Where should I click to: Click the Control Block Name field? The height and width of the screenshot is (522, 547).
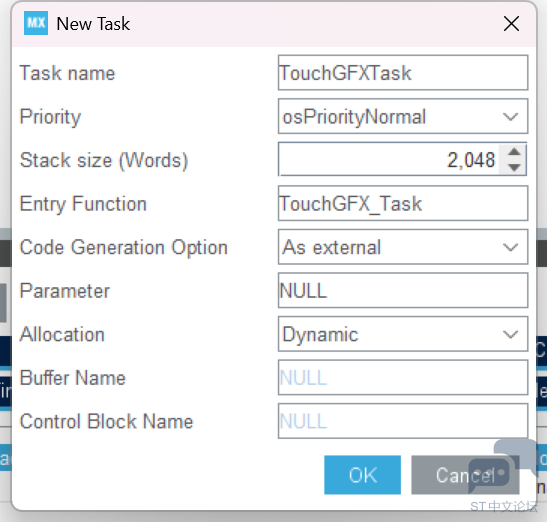click(x=403, y=421)
